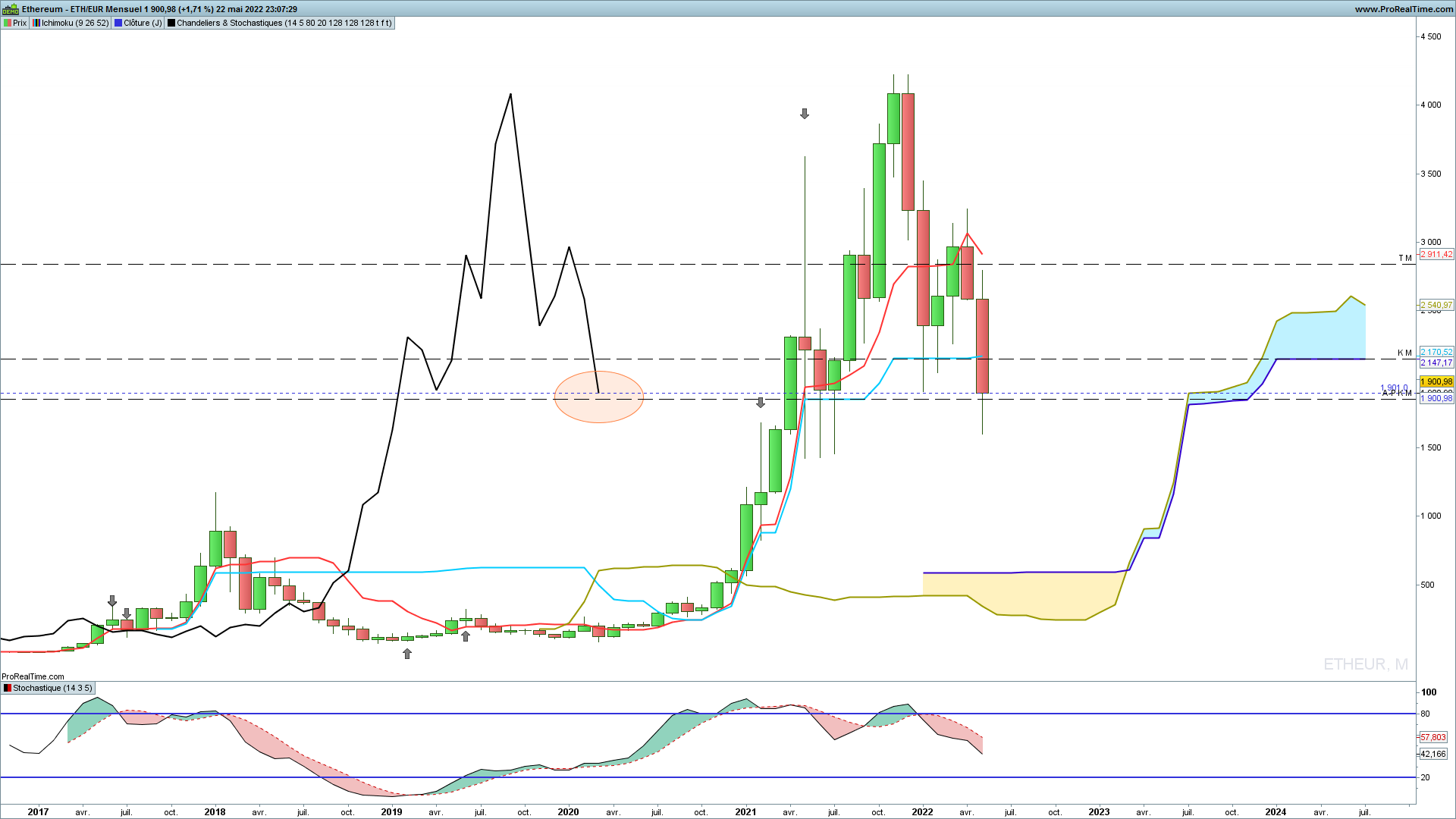1456x819 pixels.
Task: Click the 4 500 price axis label
Action: (1431, 36)
